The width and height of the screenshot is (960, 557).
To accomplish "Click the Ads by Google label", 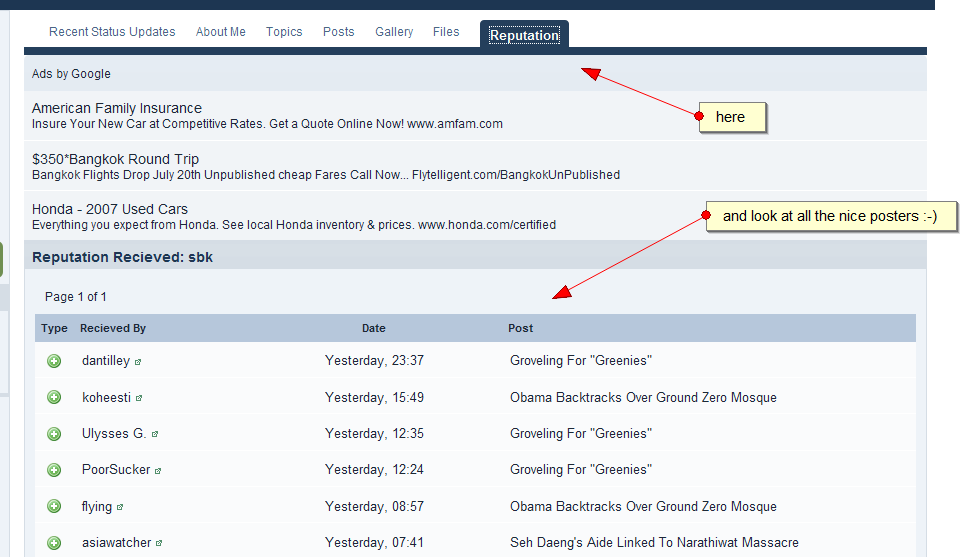I will pos(71,74).
